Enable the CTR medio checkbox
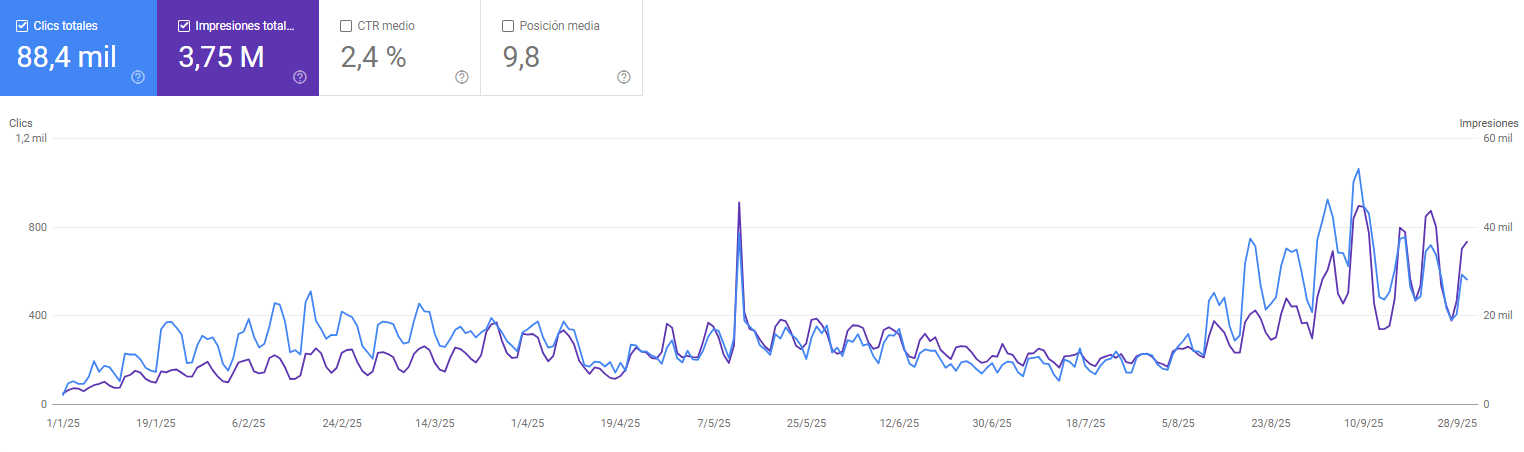1524x452 pixels. tap(346, 26)
